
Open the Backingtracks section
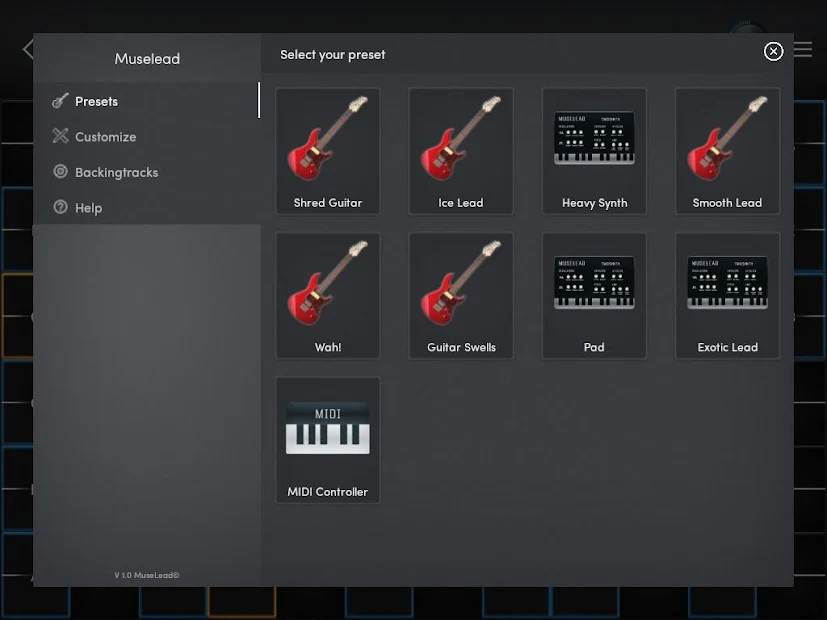[x=116, y=172]
